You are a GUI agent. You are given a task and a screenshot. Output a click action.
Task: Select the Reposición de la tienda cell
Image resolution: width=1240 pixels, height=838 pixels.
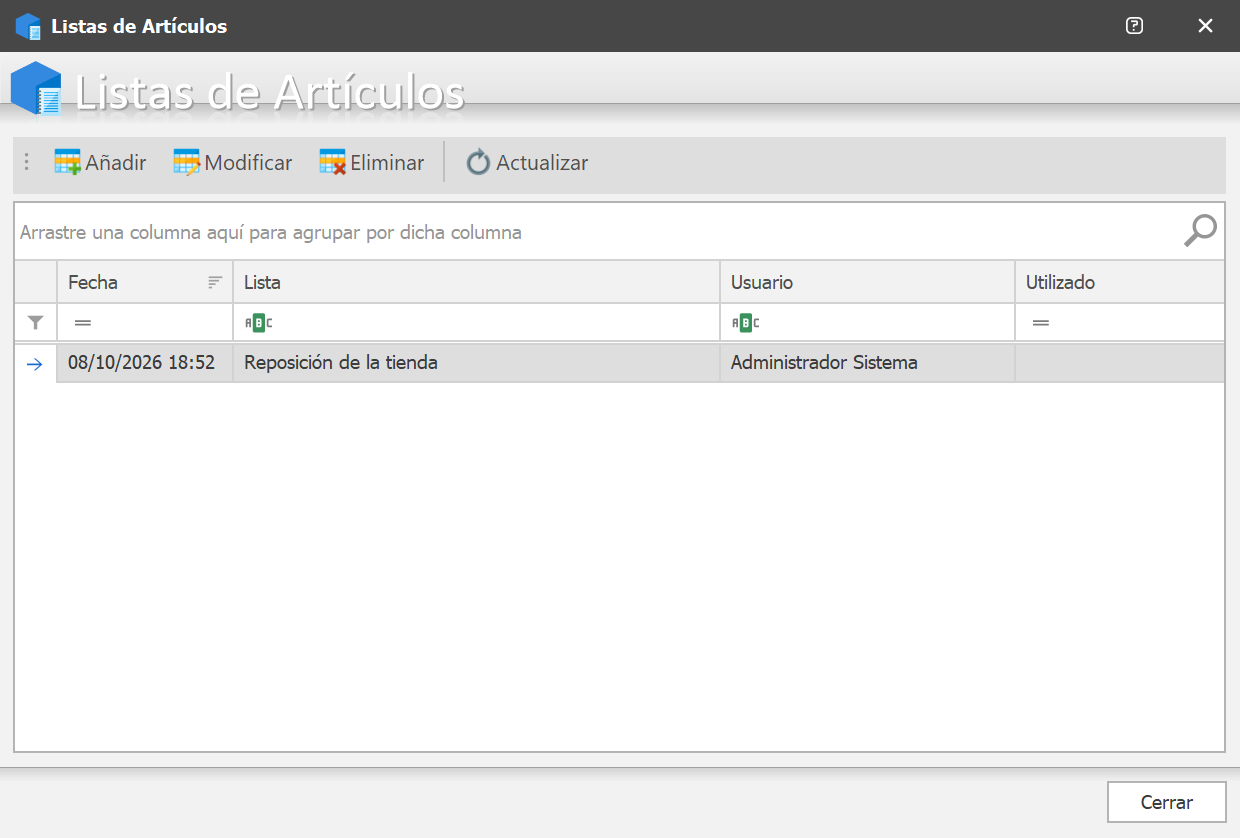pyautogui.click(x=477, y=363)
